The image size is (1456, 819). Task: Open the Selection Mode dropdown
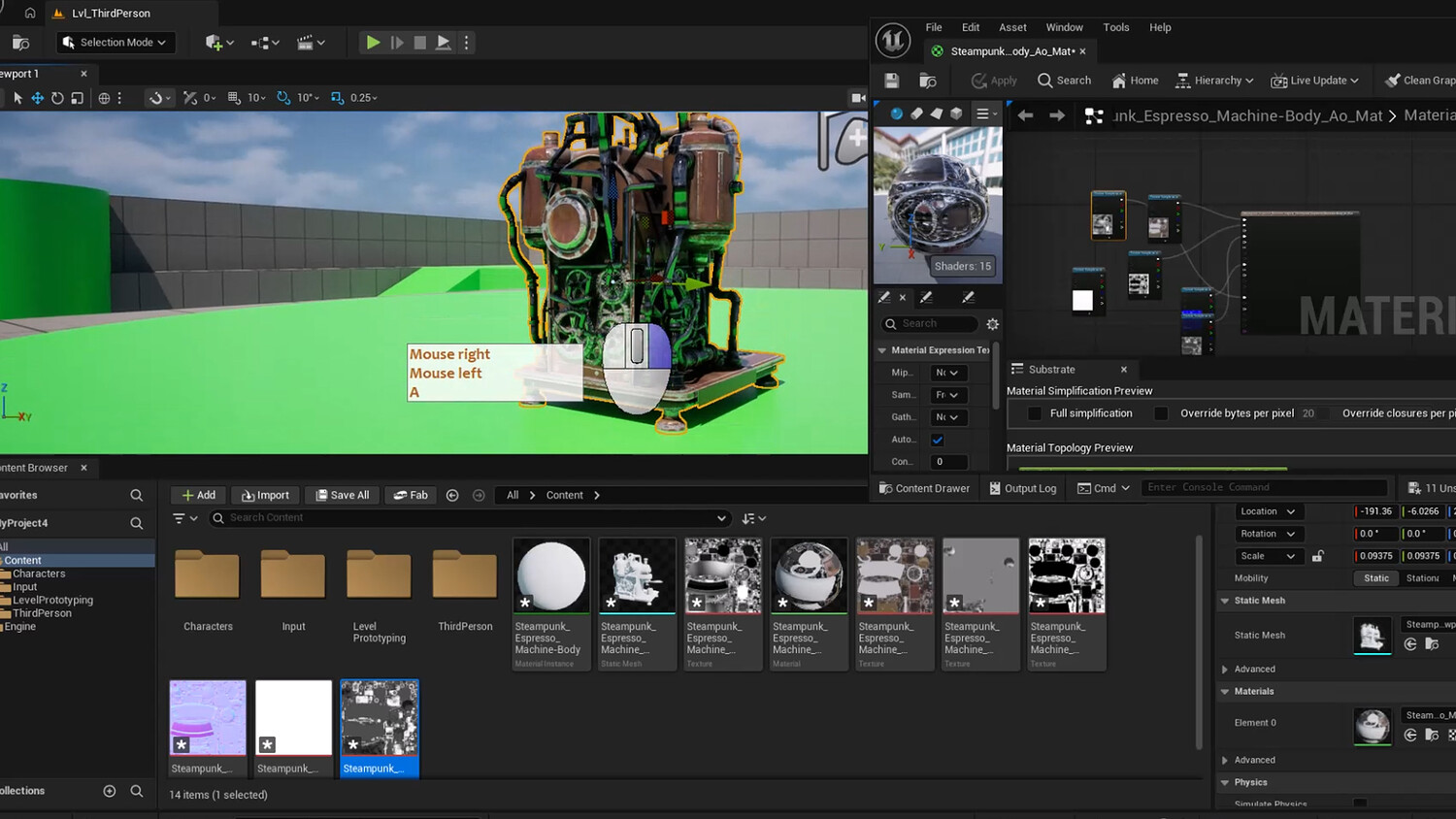pos(116,43)
